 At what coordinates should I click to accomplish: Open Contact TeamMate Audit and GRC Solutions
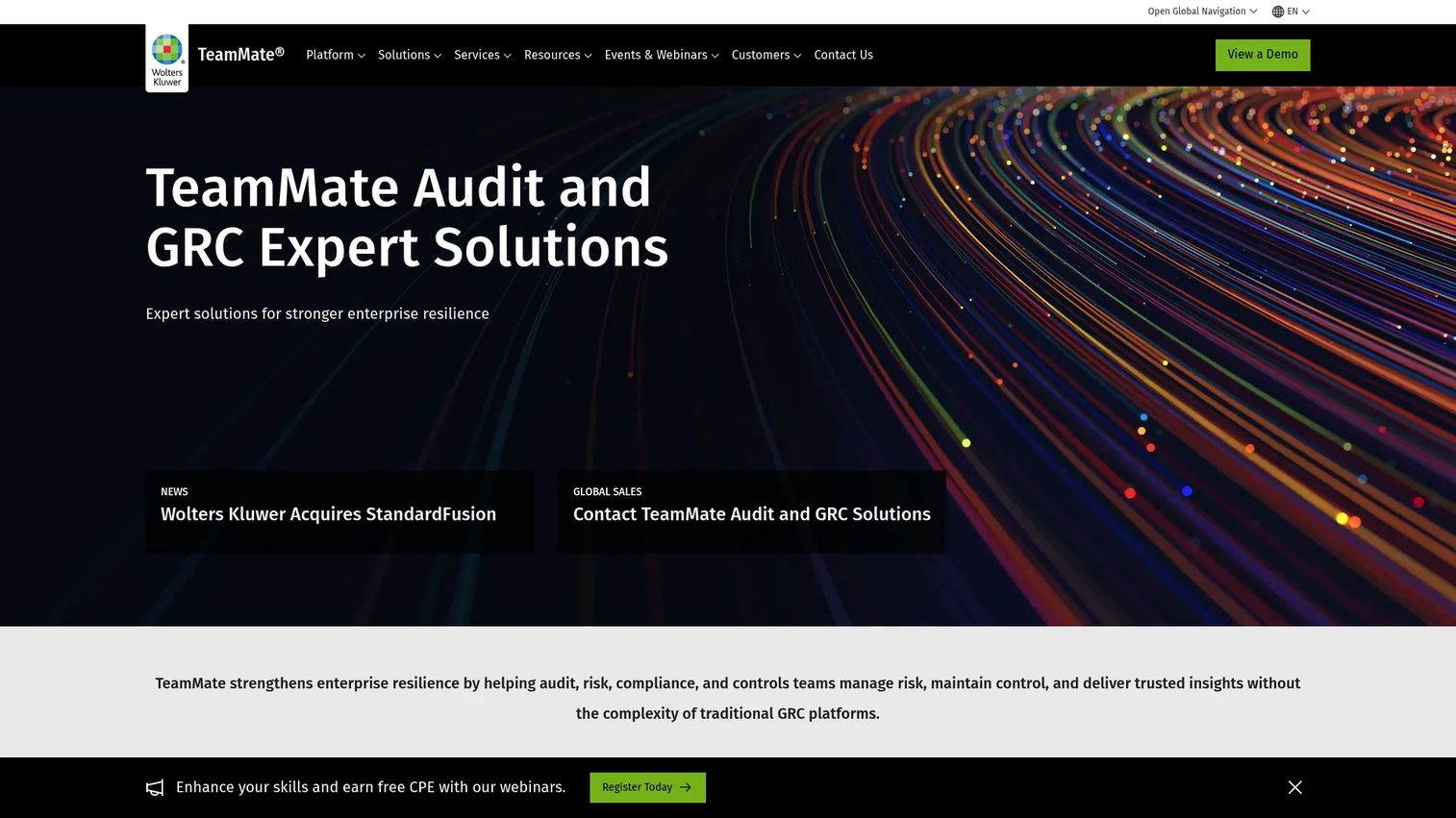(752, 511)
